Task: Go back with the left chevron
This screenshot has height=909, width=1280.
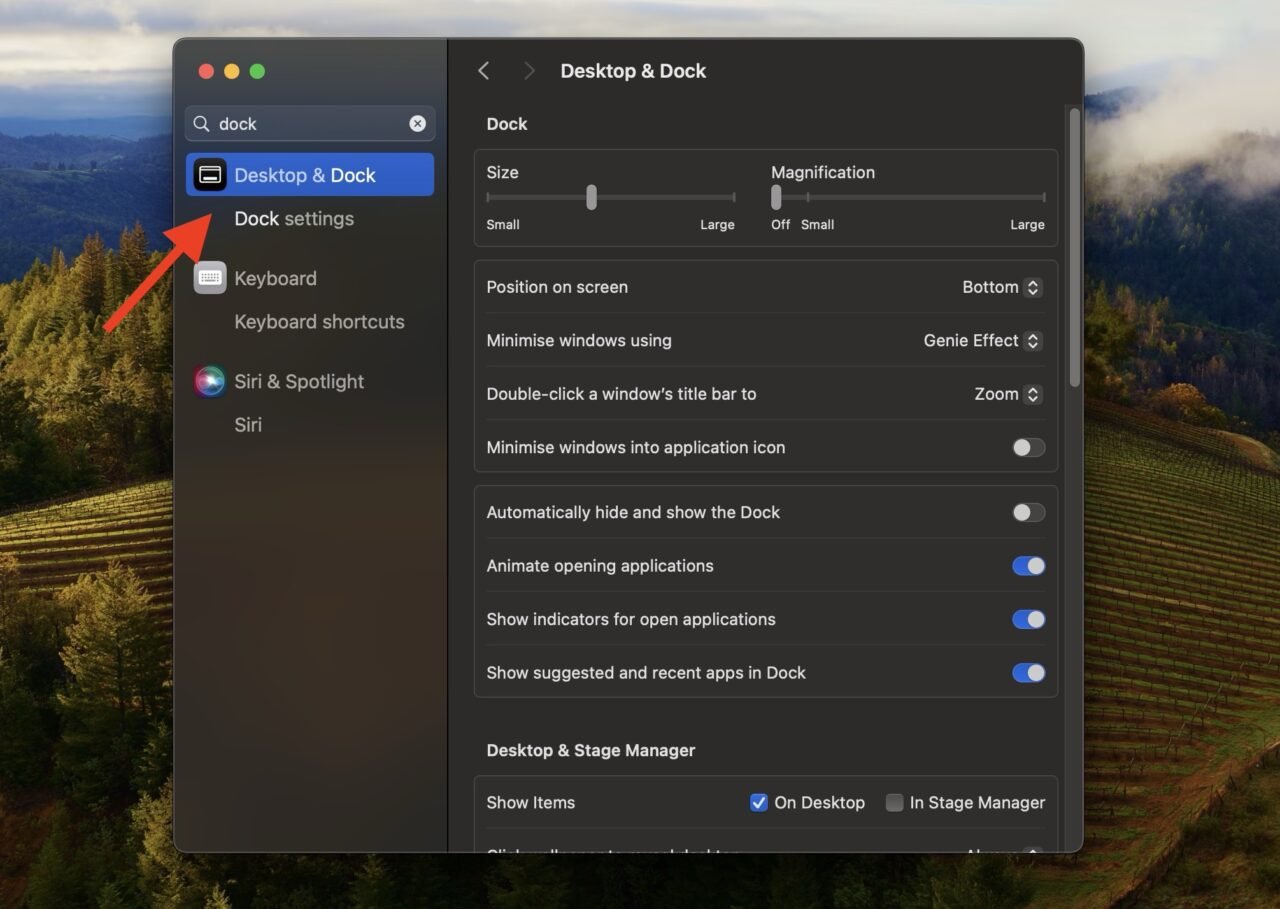Action: 484,71
